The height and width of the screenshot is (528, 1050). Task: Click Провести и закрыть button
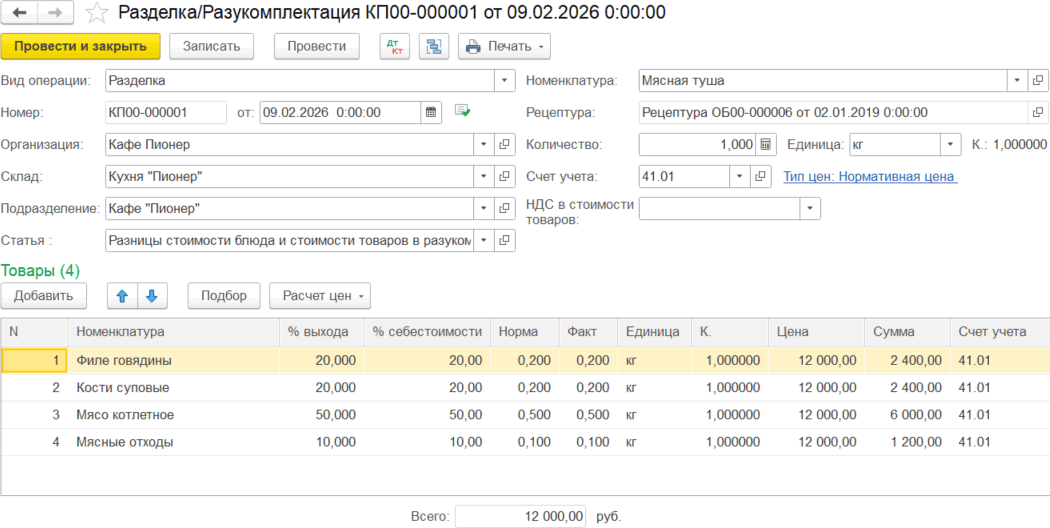pyautogui.click(x=80, y=46)
